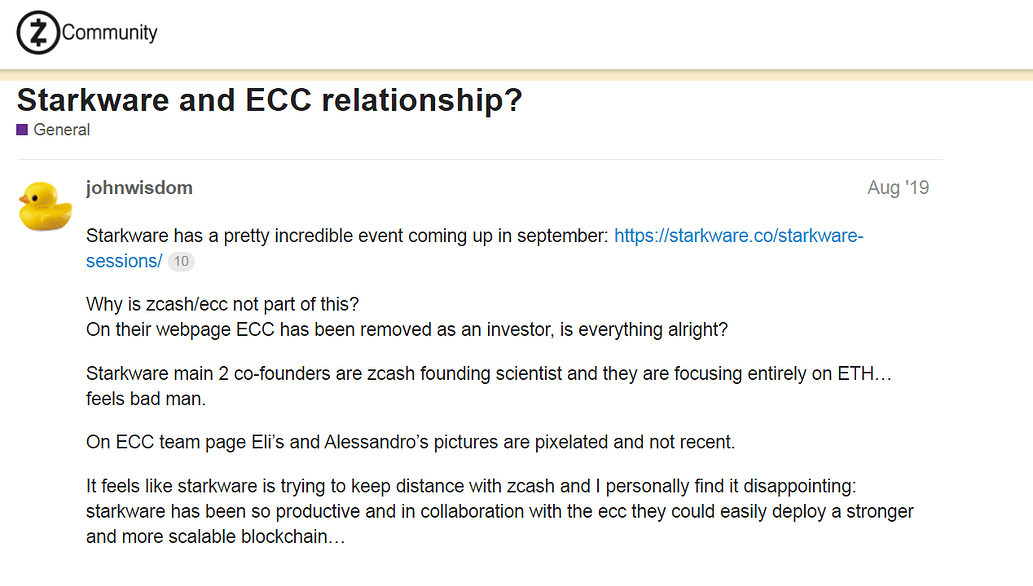The image size is (1033, 586).
Task: Click the sentence about Starkware main 2 co-founders
Action: pos(480,374)
